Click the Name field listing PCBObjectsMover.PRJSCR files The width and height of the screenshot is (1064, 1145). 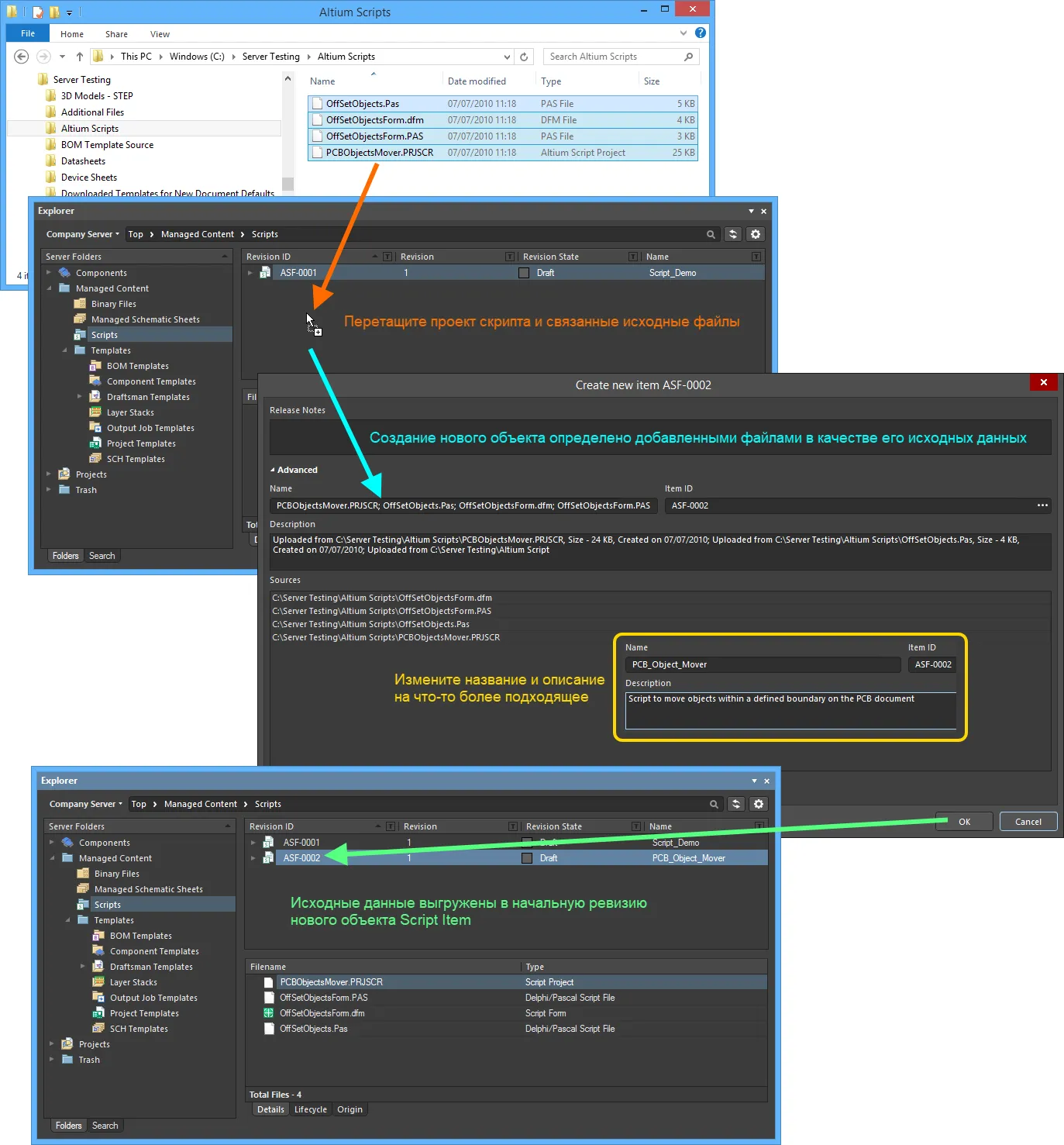click(x=463, y=505)
